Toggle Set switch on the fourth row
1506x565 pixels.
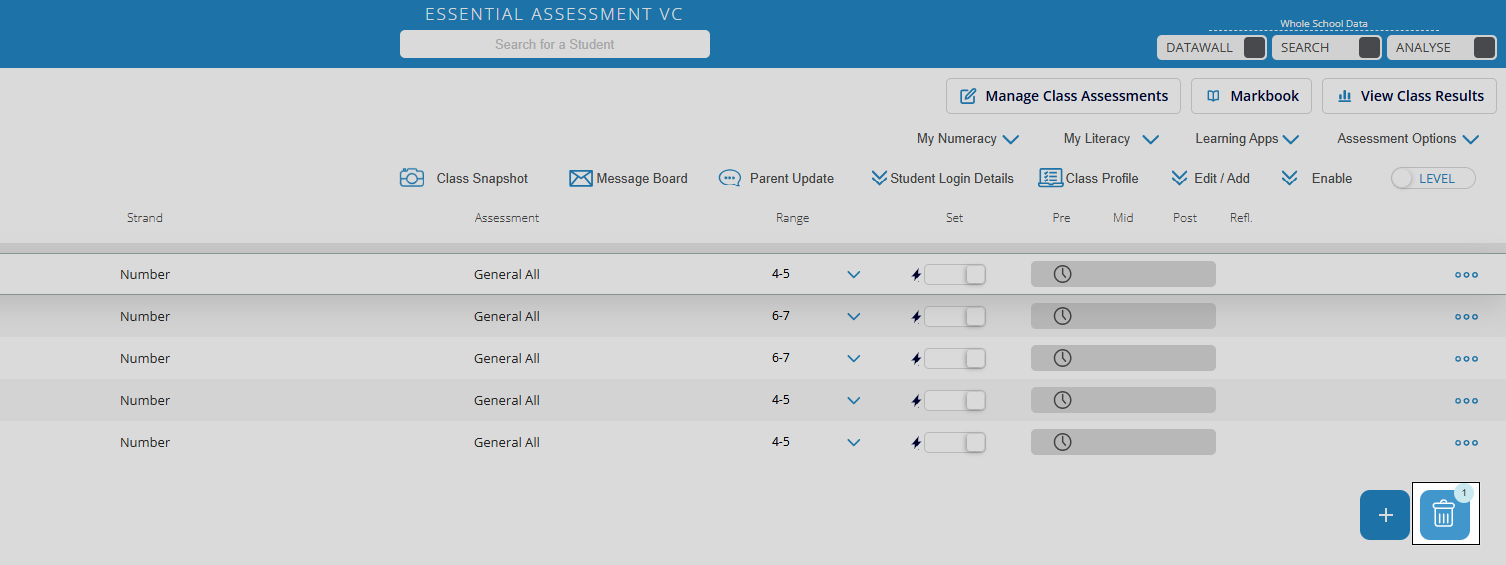(x=955, y=400)
